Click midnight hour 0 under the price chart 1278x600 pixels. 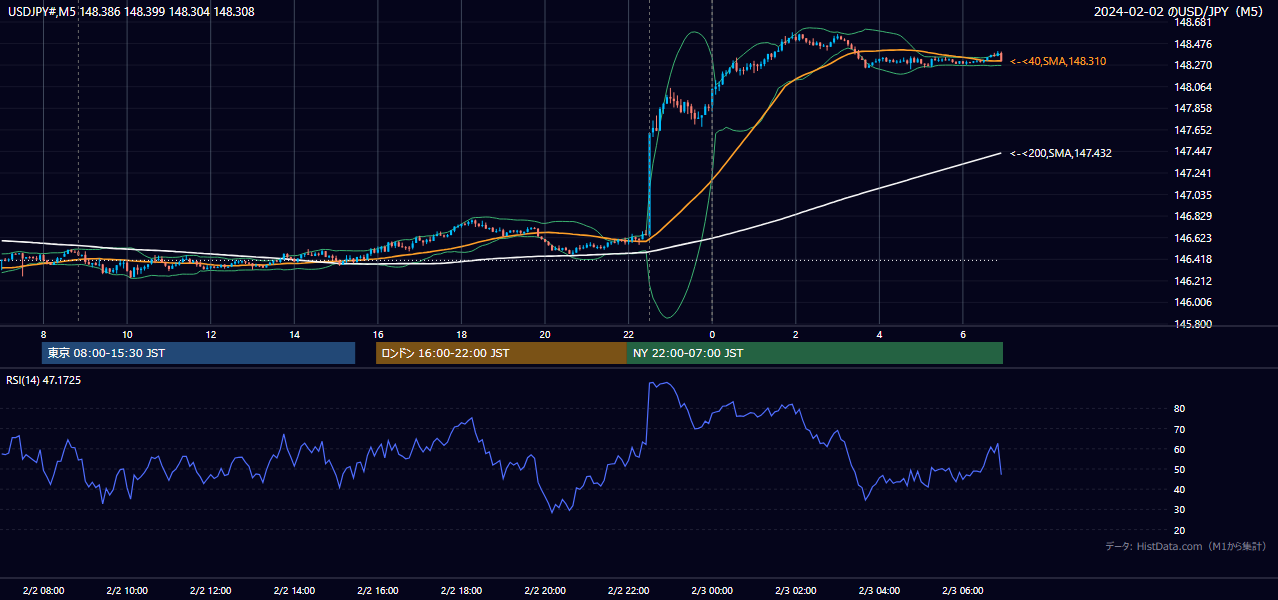coord(712,334)
